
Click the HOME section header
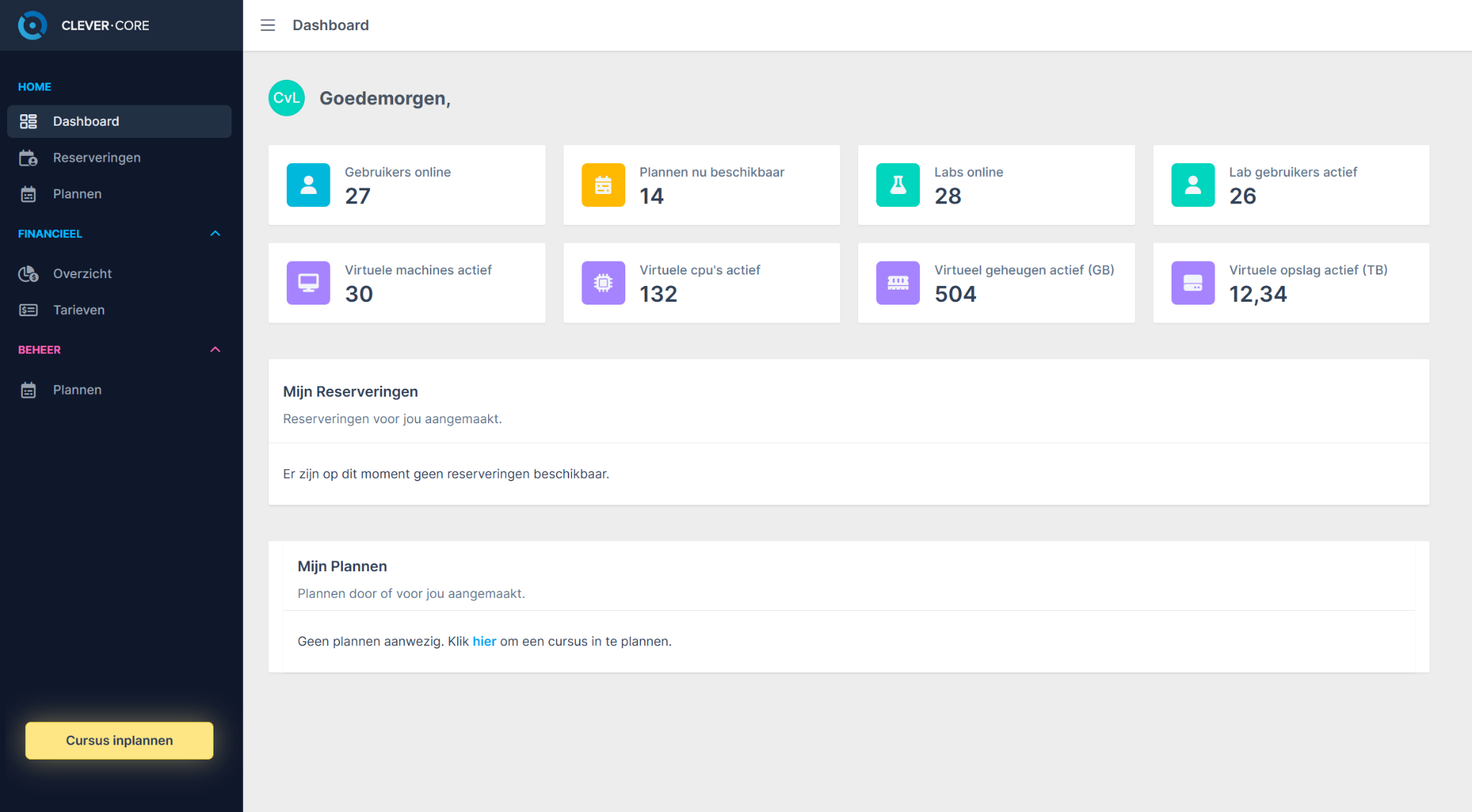click(x=34, y=86)
